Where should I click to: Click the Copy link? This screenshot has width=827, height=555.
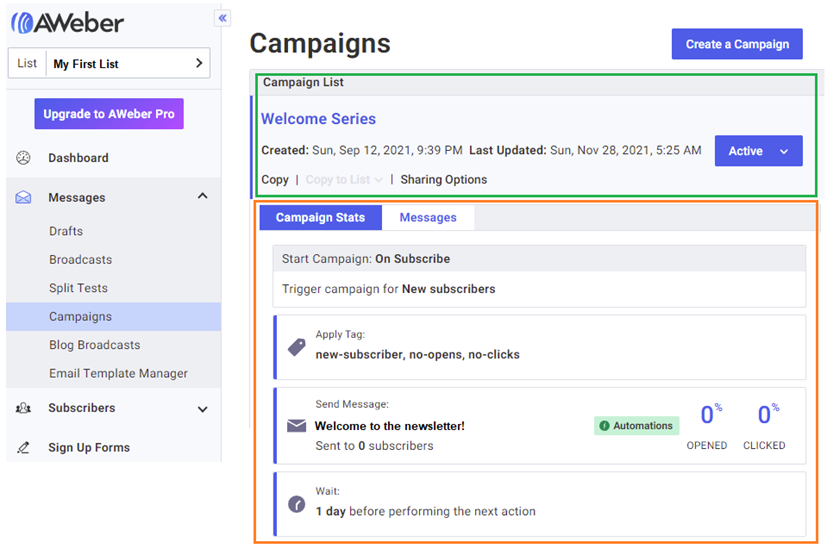[275, 180]
